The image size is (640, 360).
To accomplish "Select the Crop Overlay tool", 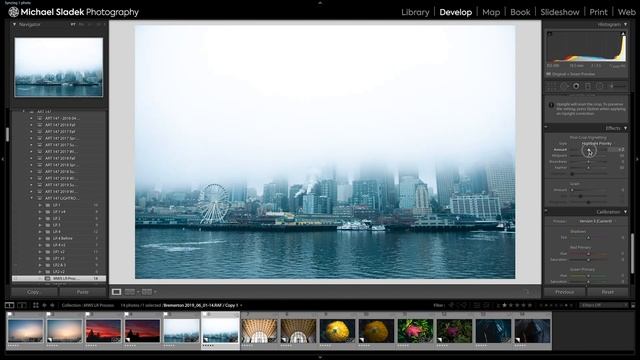I will 552,86.
